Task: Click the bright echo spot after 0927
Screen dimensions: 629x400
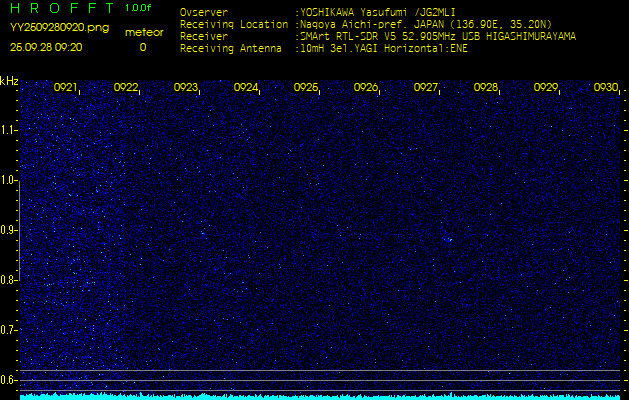Action: point(448,240)
